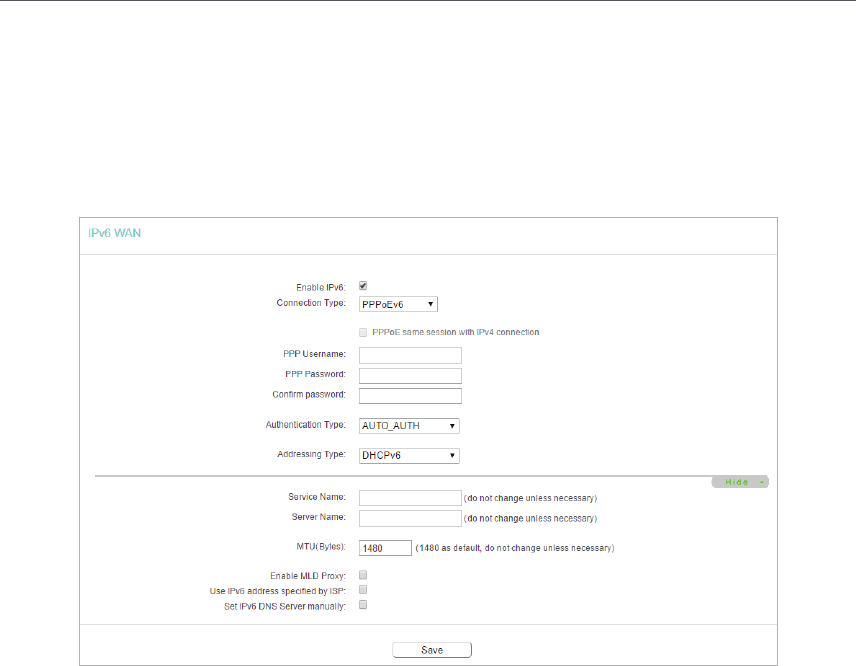Click the PPP Username field
The width and height of the screenshot is (856, 666).
410,355
